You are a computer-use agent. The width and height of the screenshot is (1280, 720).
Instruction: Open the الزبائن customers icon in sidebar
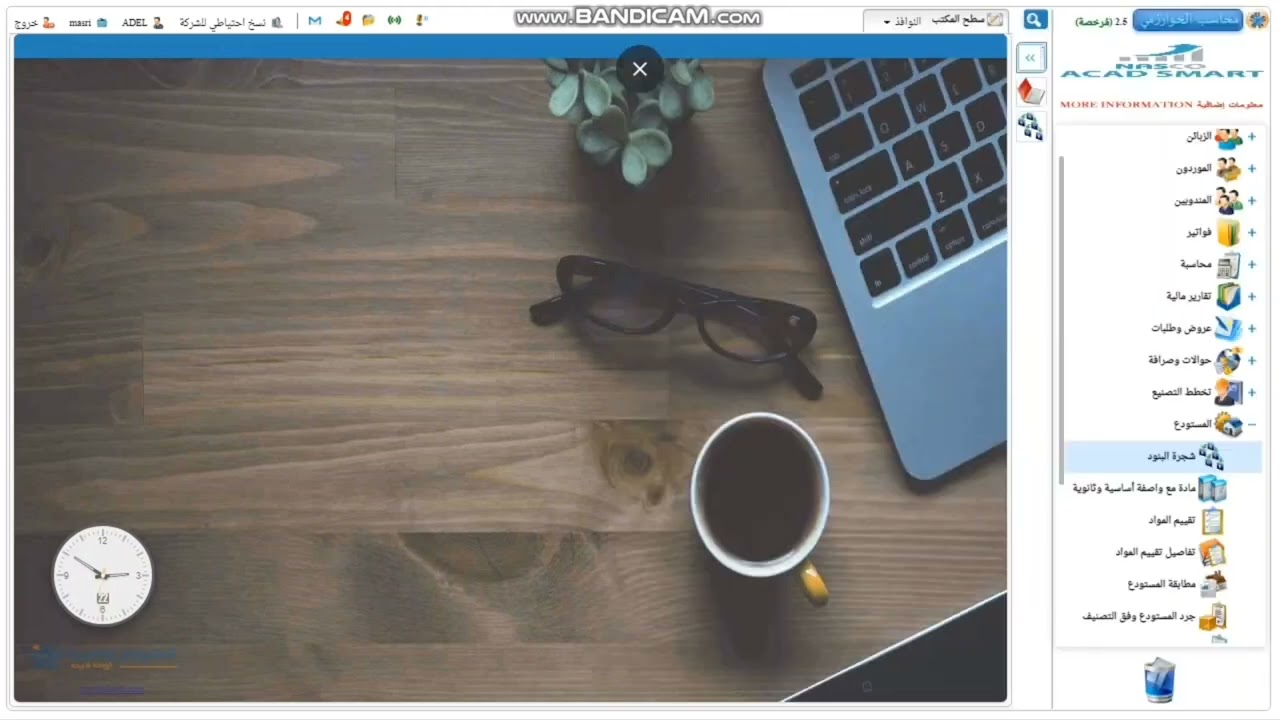click(x=1228, y=137)
